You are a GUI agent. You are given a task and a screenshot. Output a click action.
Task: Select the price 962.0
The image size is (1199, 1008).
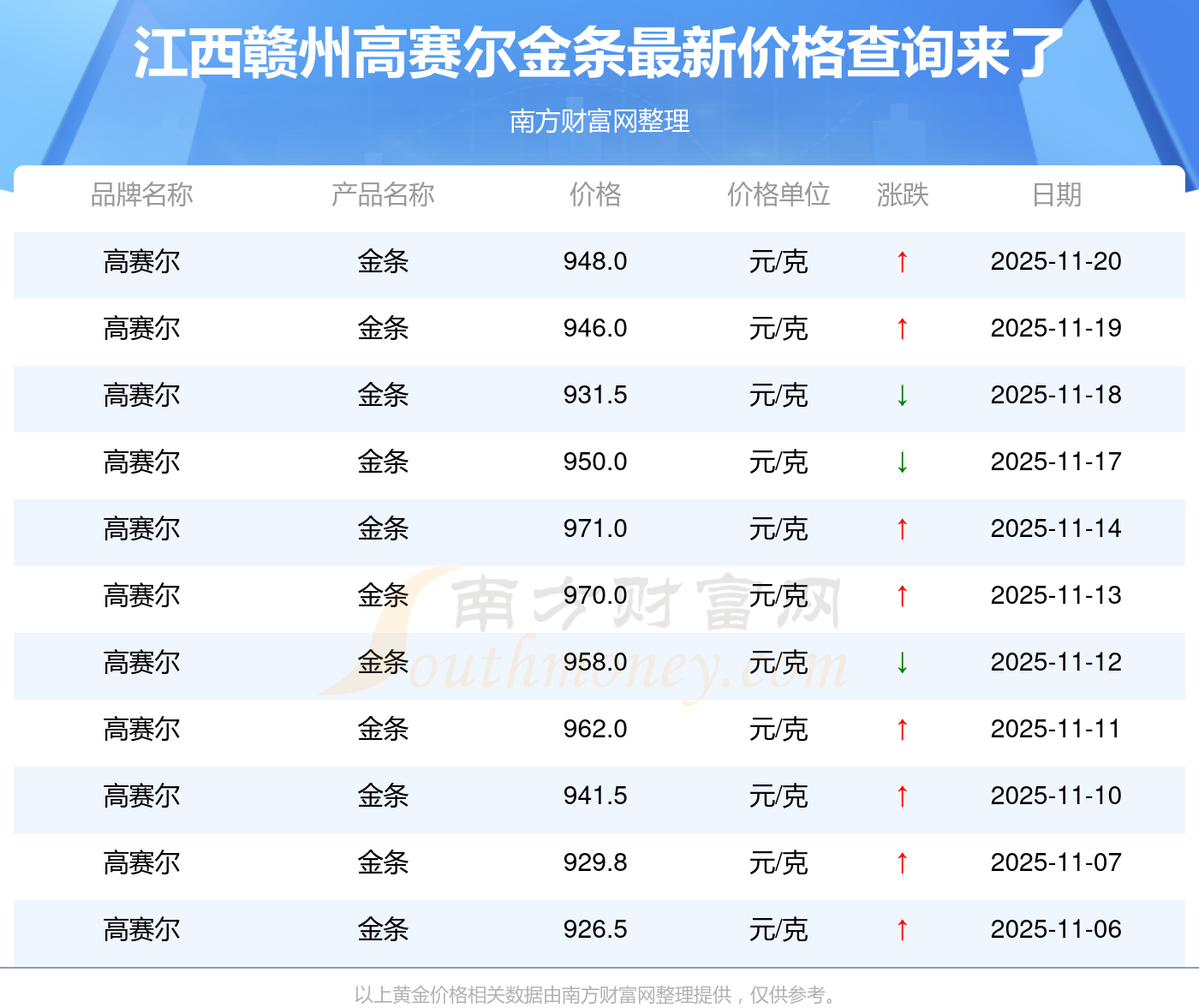coord(595,729)
